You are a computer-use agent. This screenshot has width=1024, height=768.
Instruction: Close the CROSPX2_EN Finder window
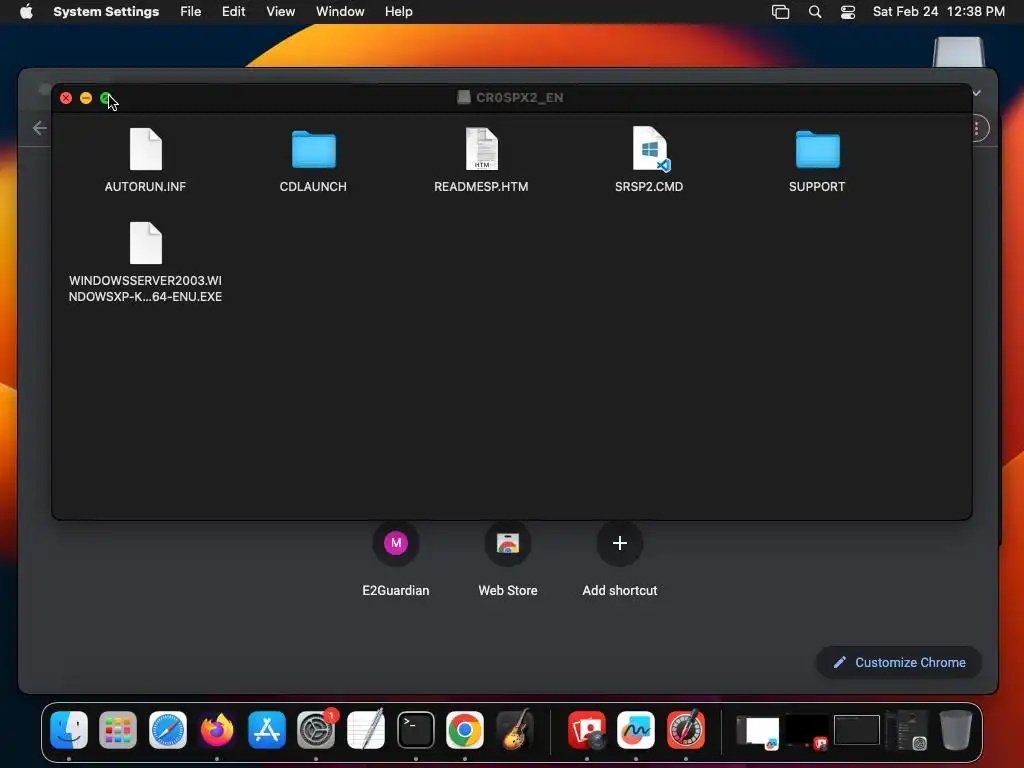click(x=66, y=98)
